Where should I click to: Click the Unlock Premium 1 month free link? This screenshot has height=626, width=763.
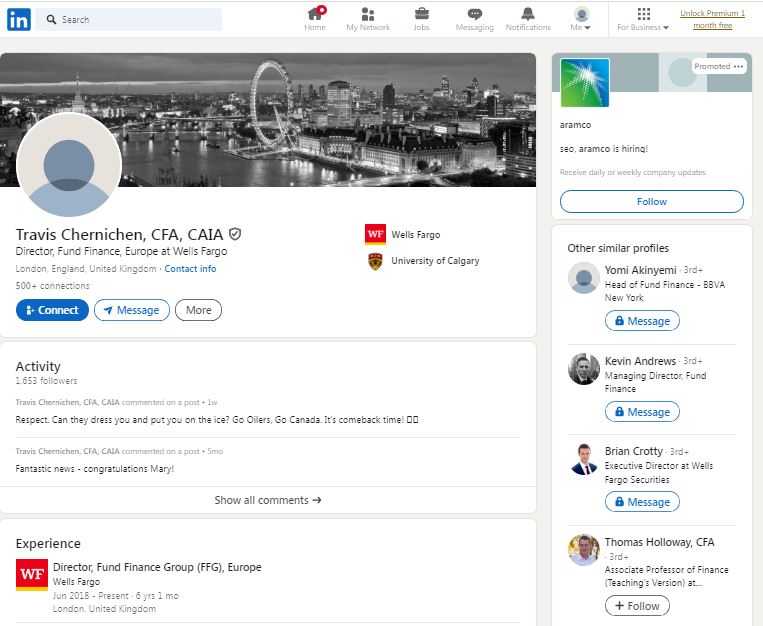[x=712, y=19]
